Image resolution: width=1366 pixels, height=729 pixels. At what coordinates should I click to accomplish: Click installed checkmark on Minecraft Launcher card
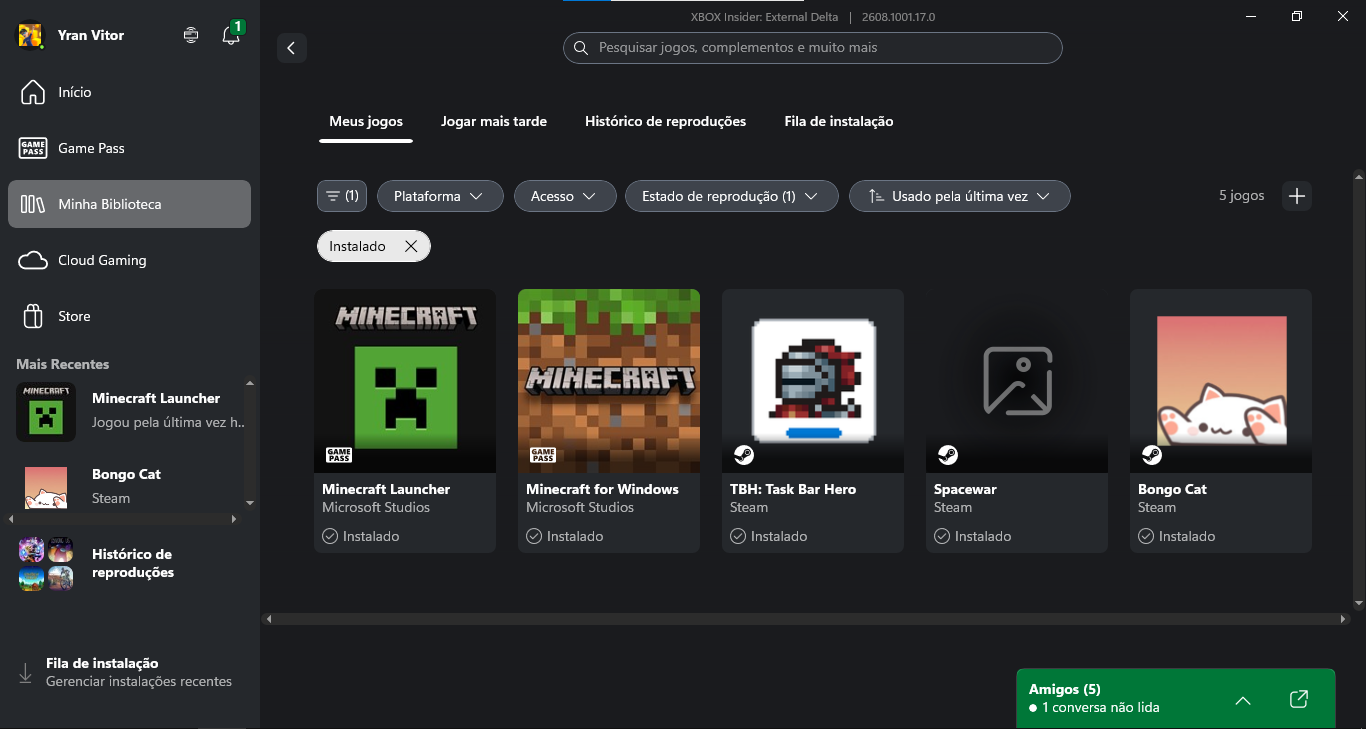coord(330,536)
